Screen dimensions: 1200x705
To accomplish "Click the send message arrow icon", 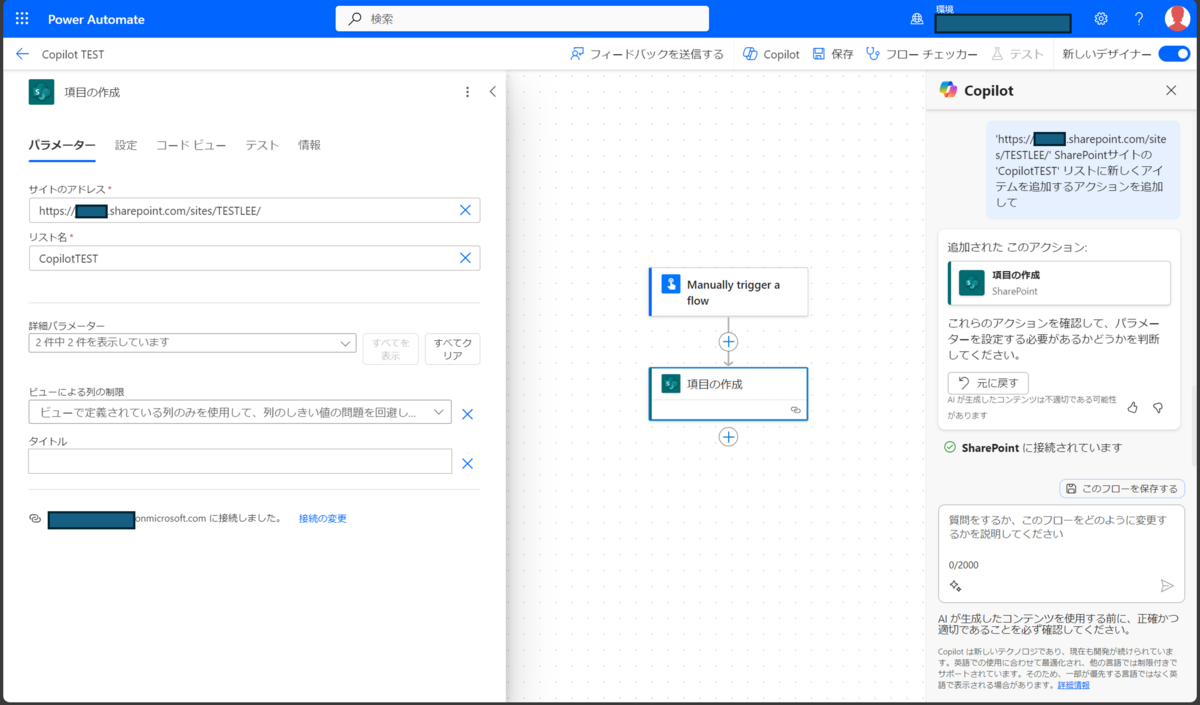I will 1166,586.
